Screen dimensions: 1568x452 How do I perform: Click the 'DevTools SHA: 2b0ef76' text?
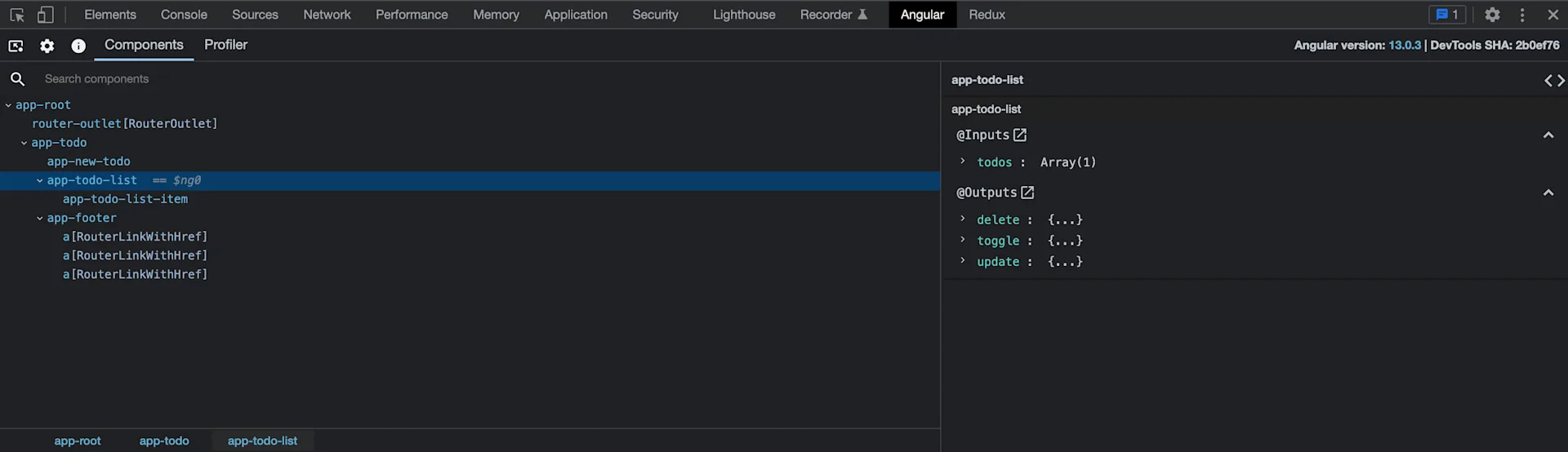pos(1494,46)
